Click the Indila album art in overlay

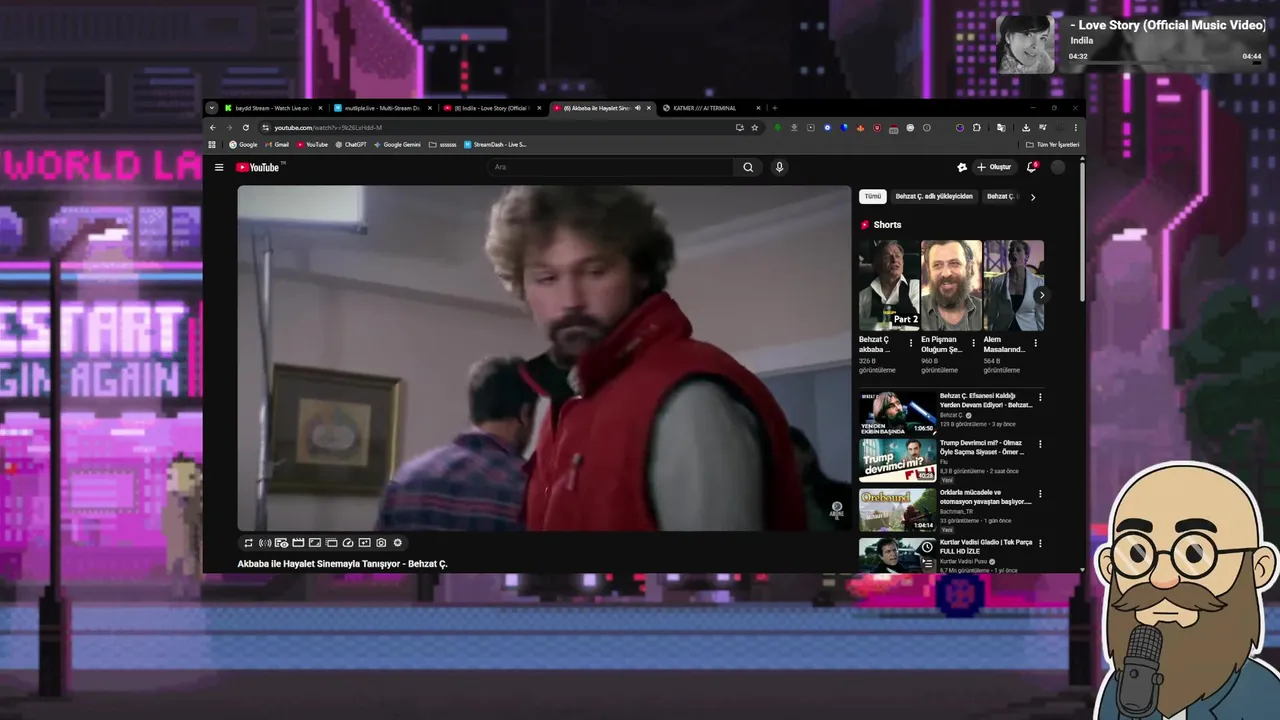1025,43
